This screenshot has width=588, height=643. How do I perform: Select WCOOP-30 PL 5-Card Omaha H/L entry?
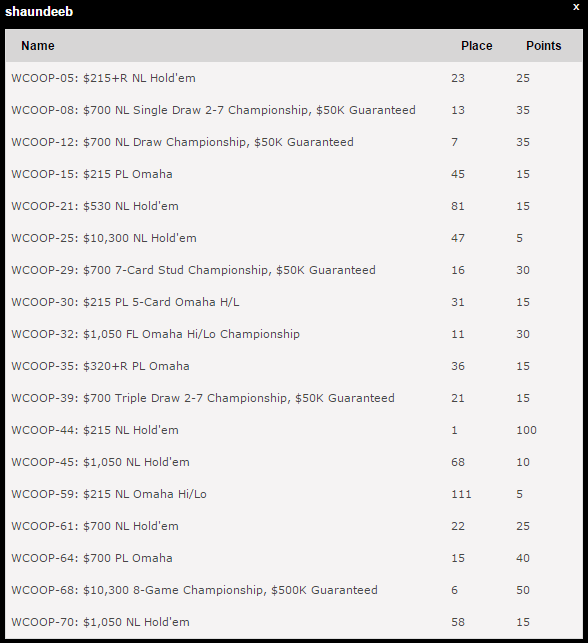click(x=294, y=302)
